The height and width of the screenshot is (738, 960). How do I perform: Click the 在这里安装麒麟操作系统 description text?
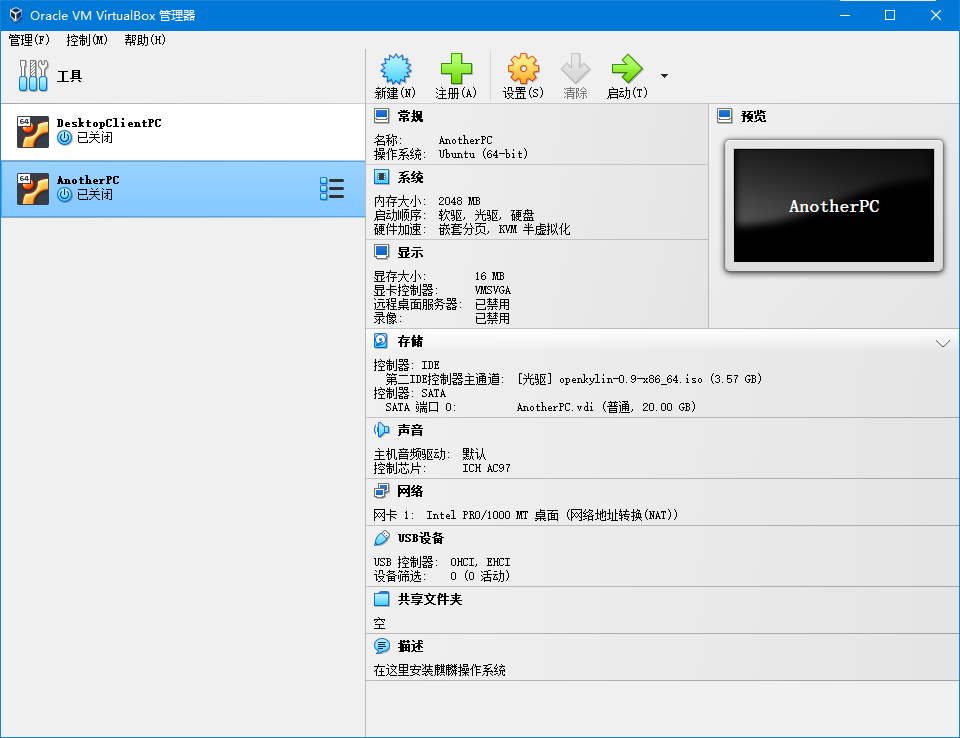coord(440,670)
